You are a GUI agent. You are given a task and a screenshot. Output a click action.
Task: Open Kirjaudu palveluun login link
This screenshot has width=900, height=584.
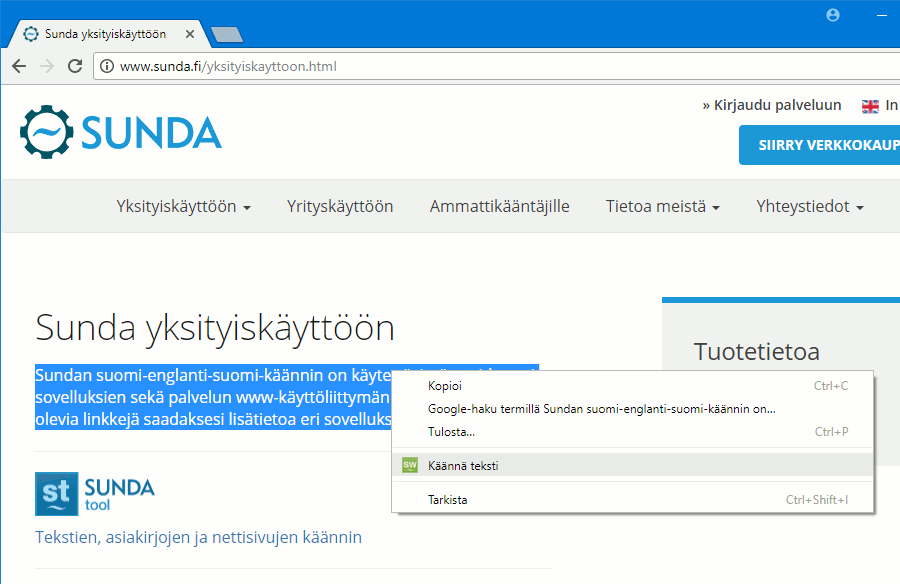(x=772, y=105)
